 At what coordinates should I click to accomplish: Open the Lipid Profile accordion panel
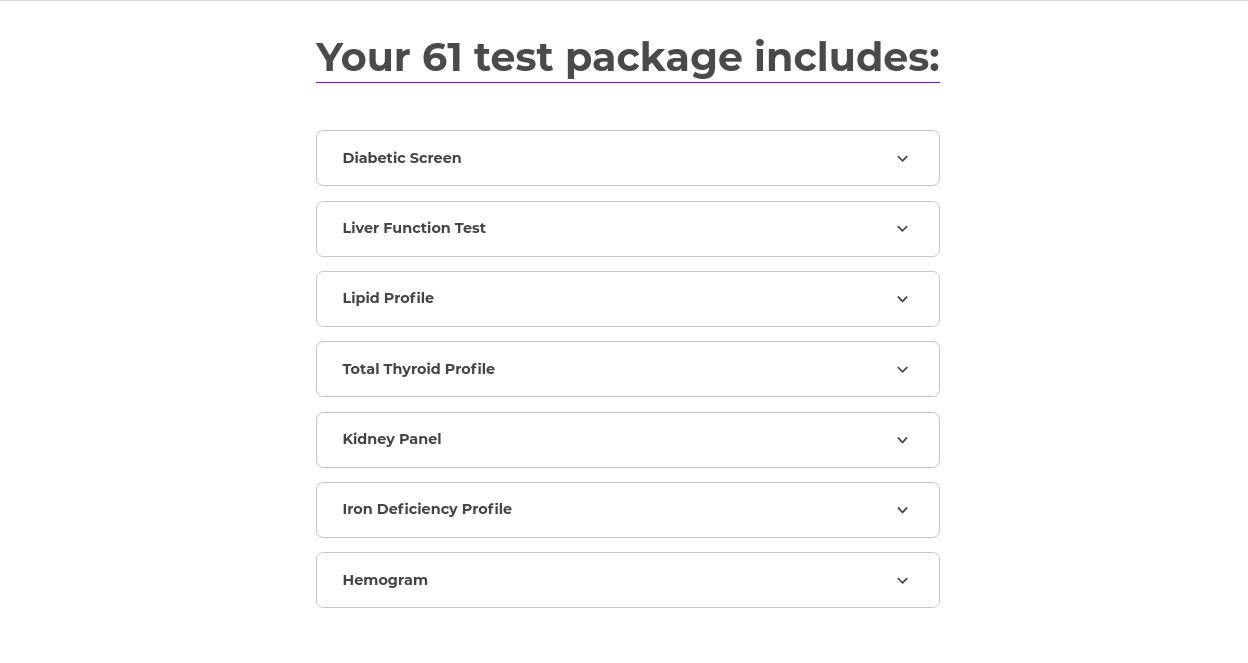point(627,299)
